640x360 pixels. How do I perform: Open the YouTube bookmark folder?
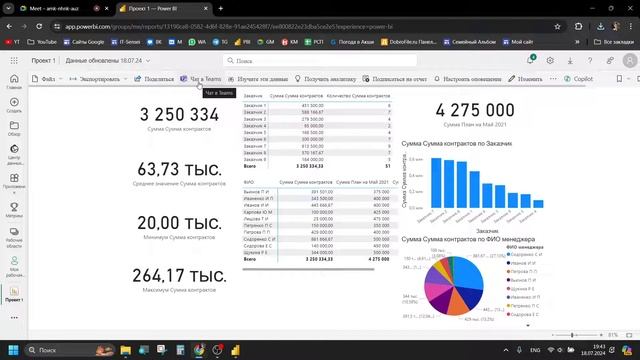click(x=42, y=42)
